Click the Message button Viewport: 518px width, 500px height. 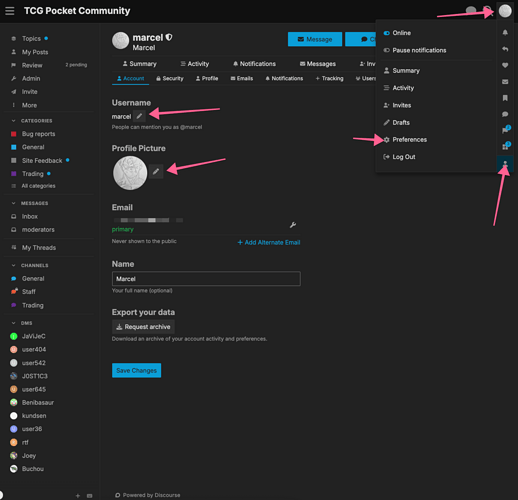315,39
